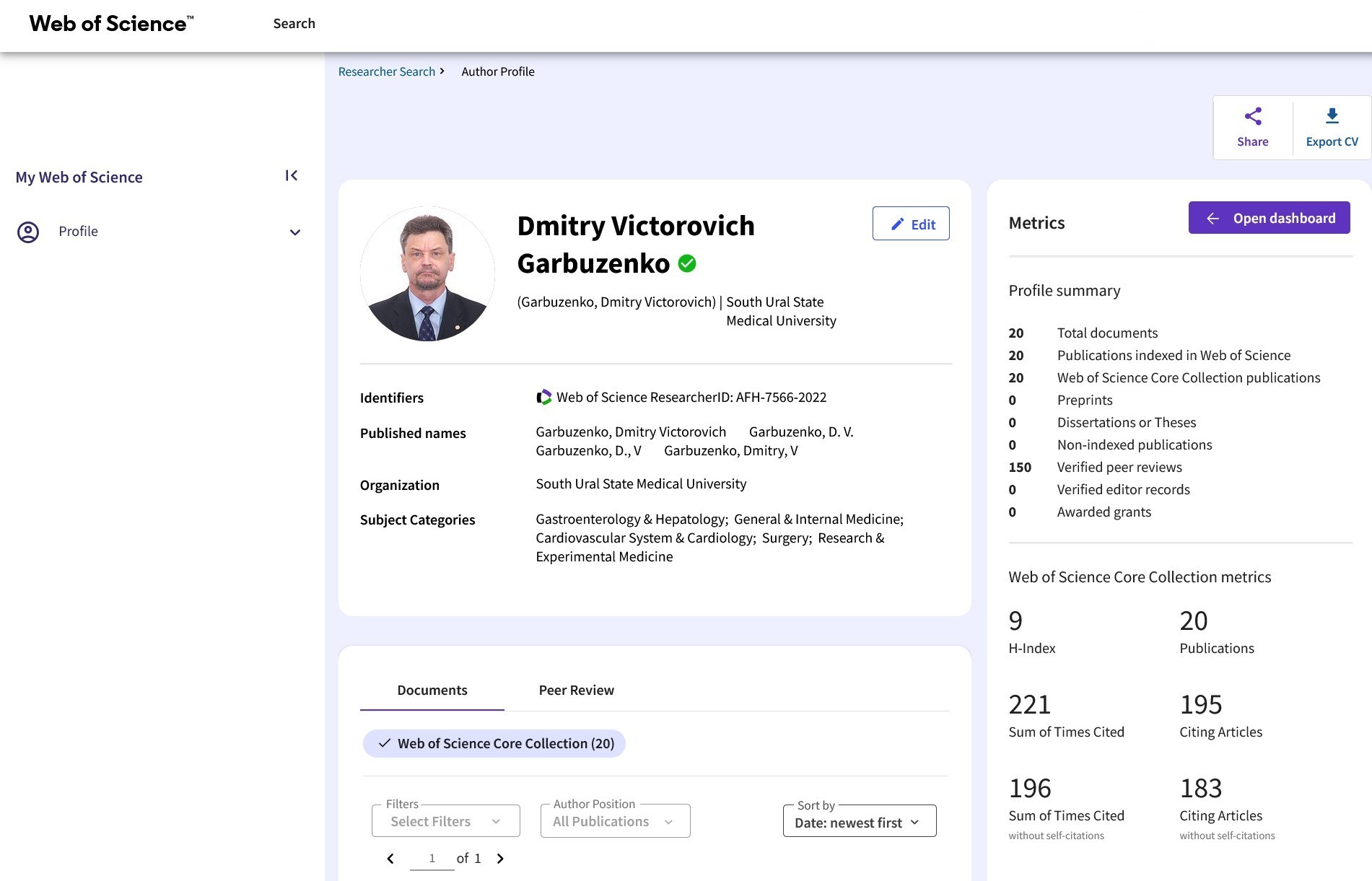The width and height of the screenshot is (1372, 881).
Task: Click the Researcher Search breadcrumb link
Action: [x=387, y=72]
